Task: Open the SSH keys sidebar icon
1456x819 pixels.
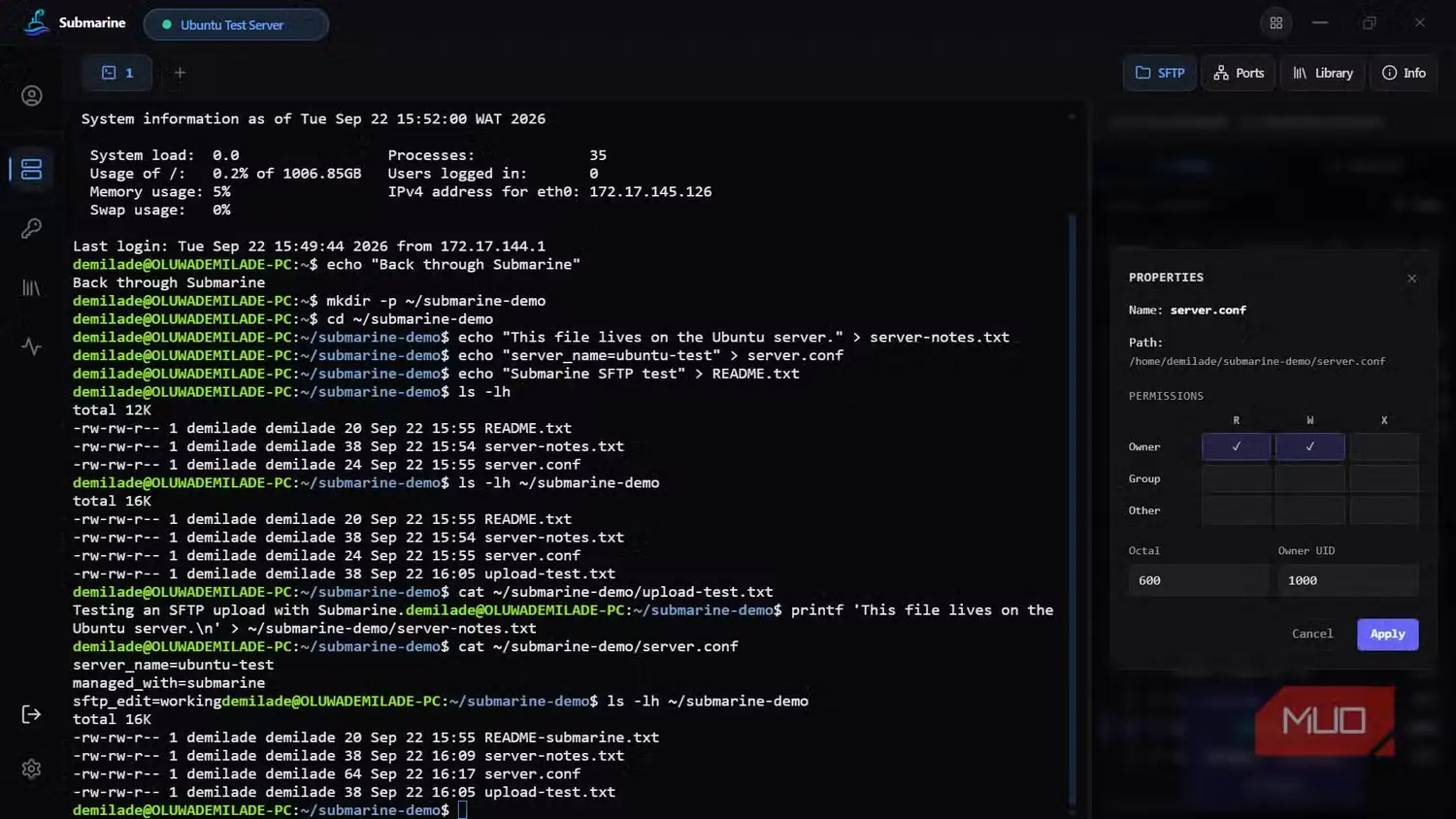Action: (x=31, y=229)
